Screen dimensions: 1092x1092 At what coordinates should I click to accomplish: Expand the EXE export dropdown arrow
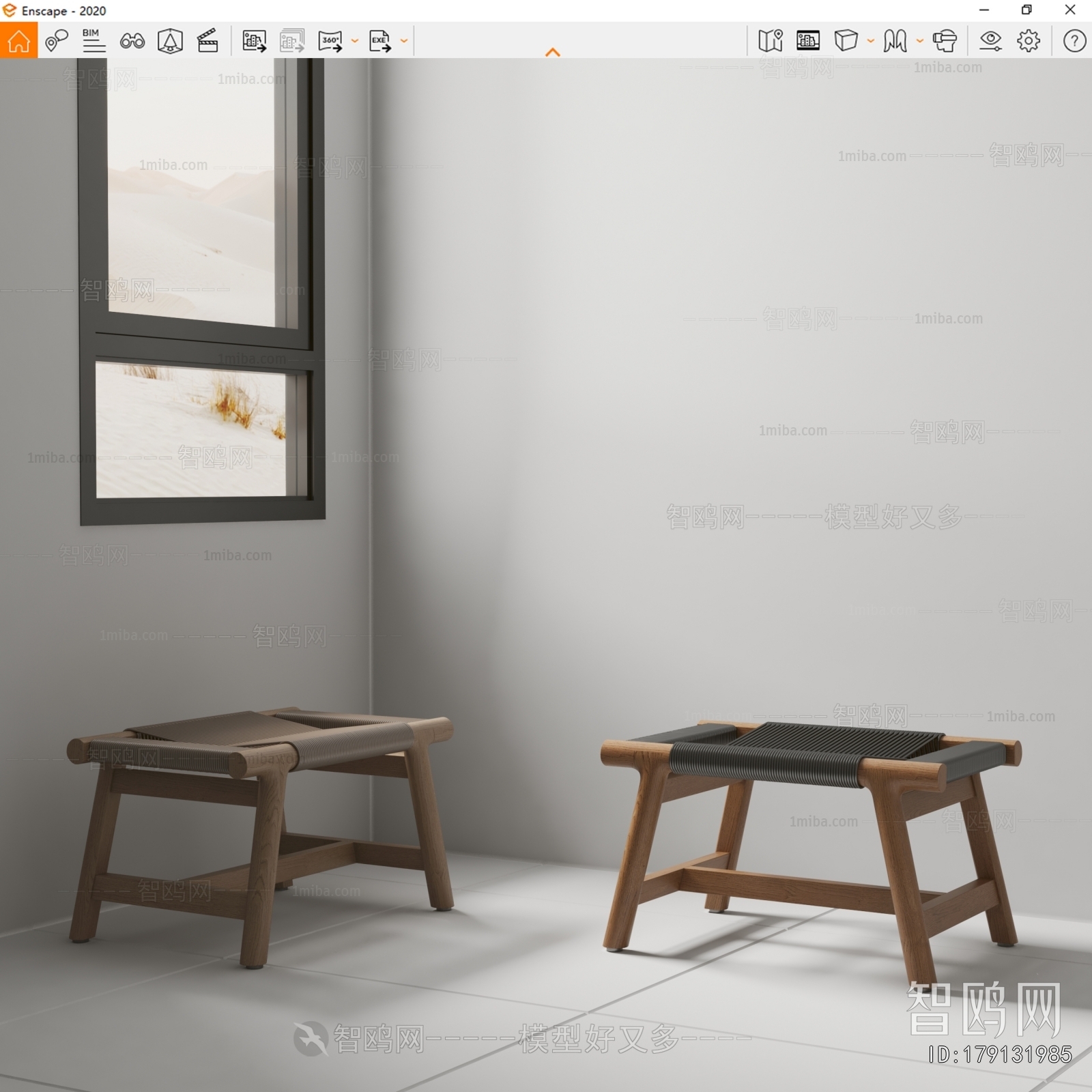[404, 41]
